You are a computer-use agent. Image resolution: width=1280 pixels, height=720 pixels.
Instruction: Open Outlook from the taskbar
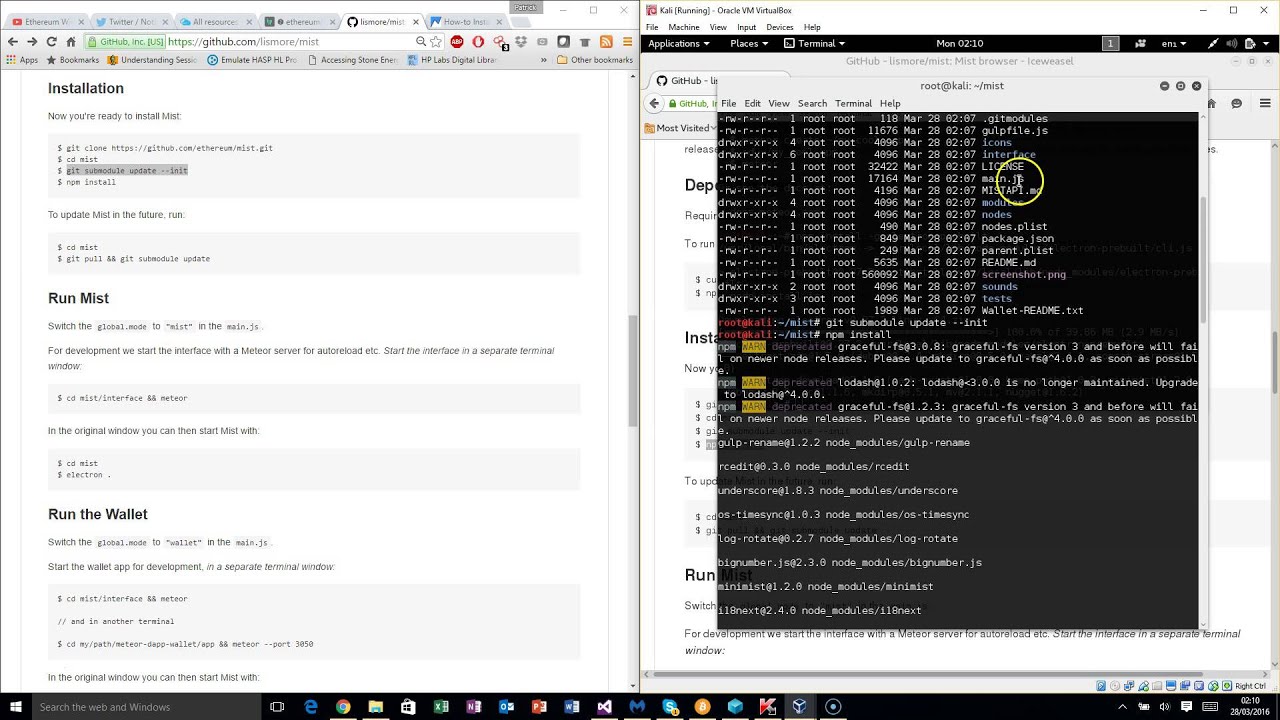[x=507, y=707]
